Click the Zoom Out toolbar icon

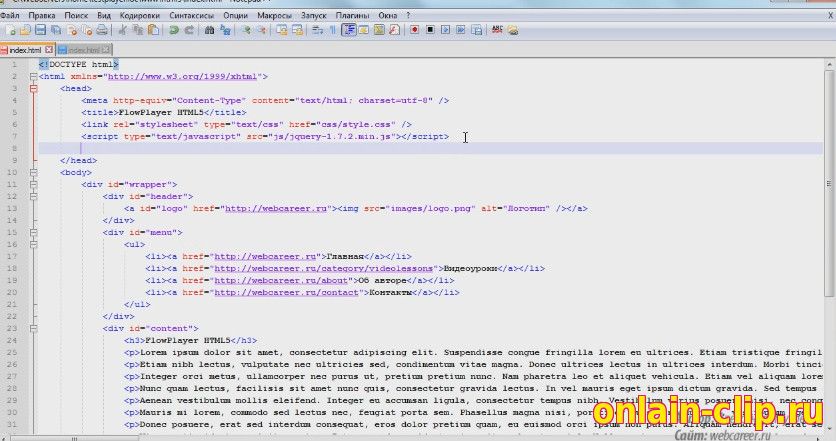point(261,30)
